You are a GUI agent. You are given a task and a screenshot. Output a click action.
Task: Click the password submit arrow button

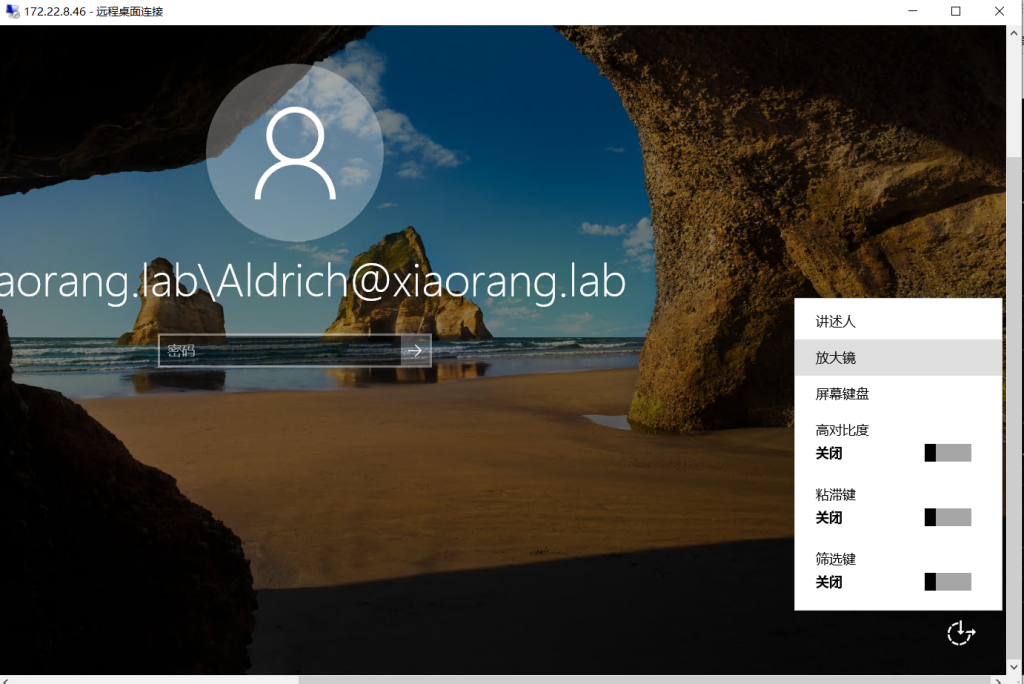coord(416,351)
